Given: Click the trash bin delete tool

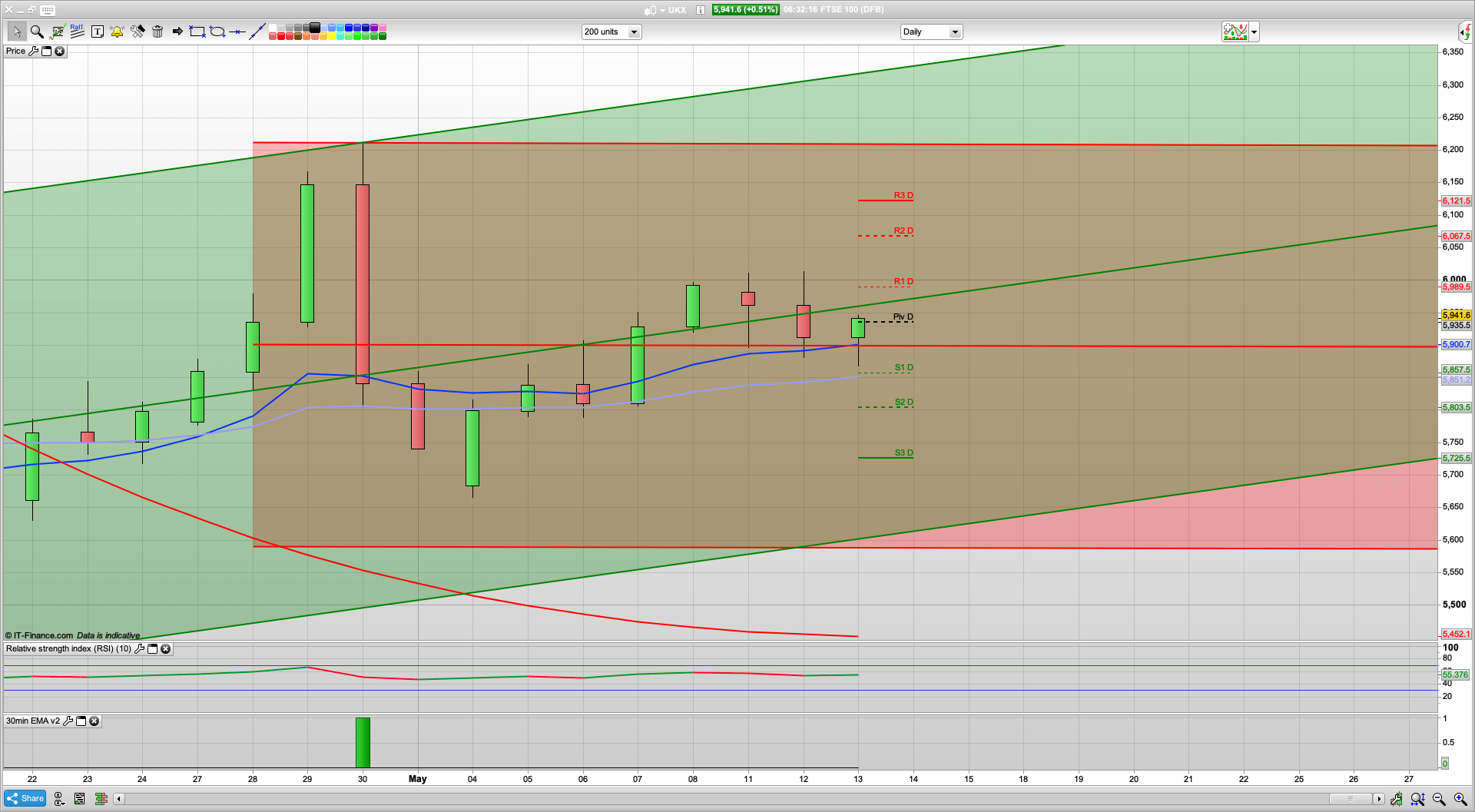Looking at the screenshot, I should (x=157, y=31).
